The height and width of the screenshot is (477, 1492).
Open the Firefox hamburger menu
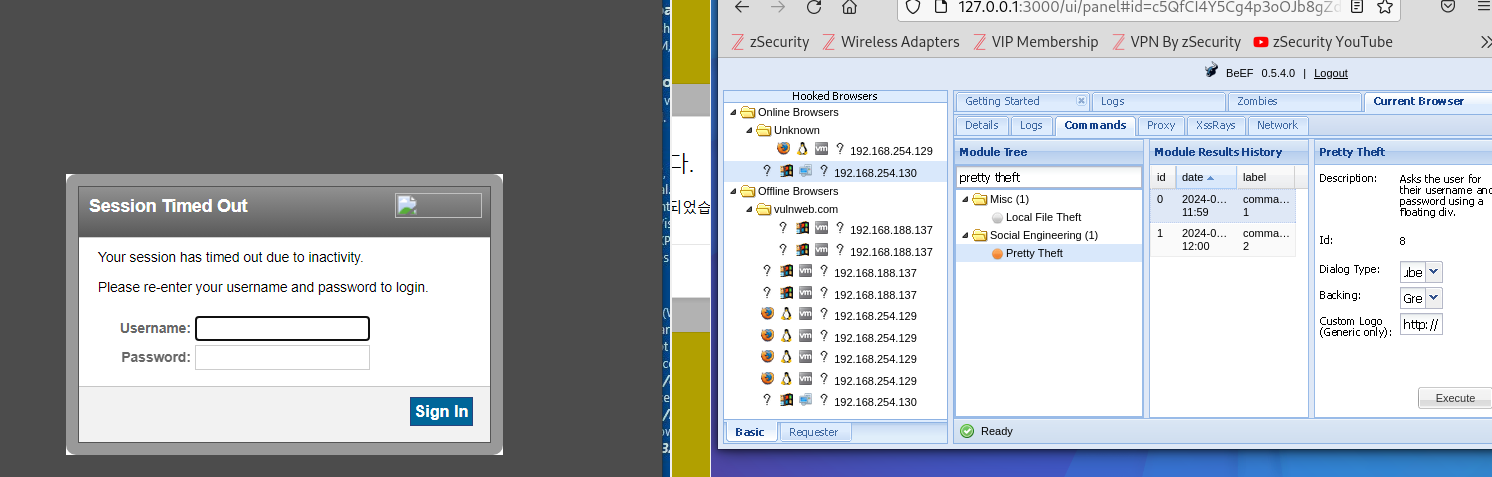pos(1483,7)
